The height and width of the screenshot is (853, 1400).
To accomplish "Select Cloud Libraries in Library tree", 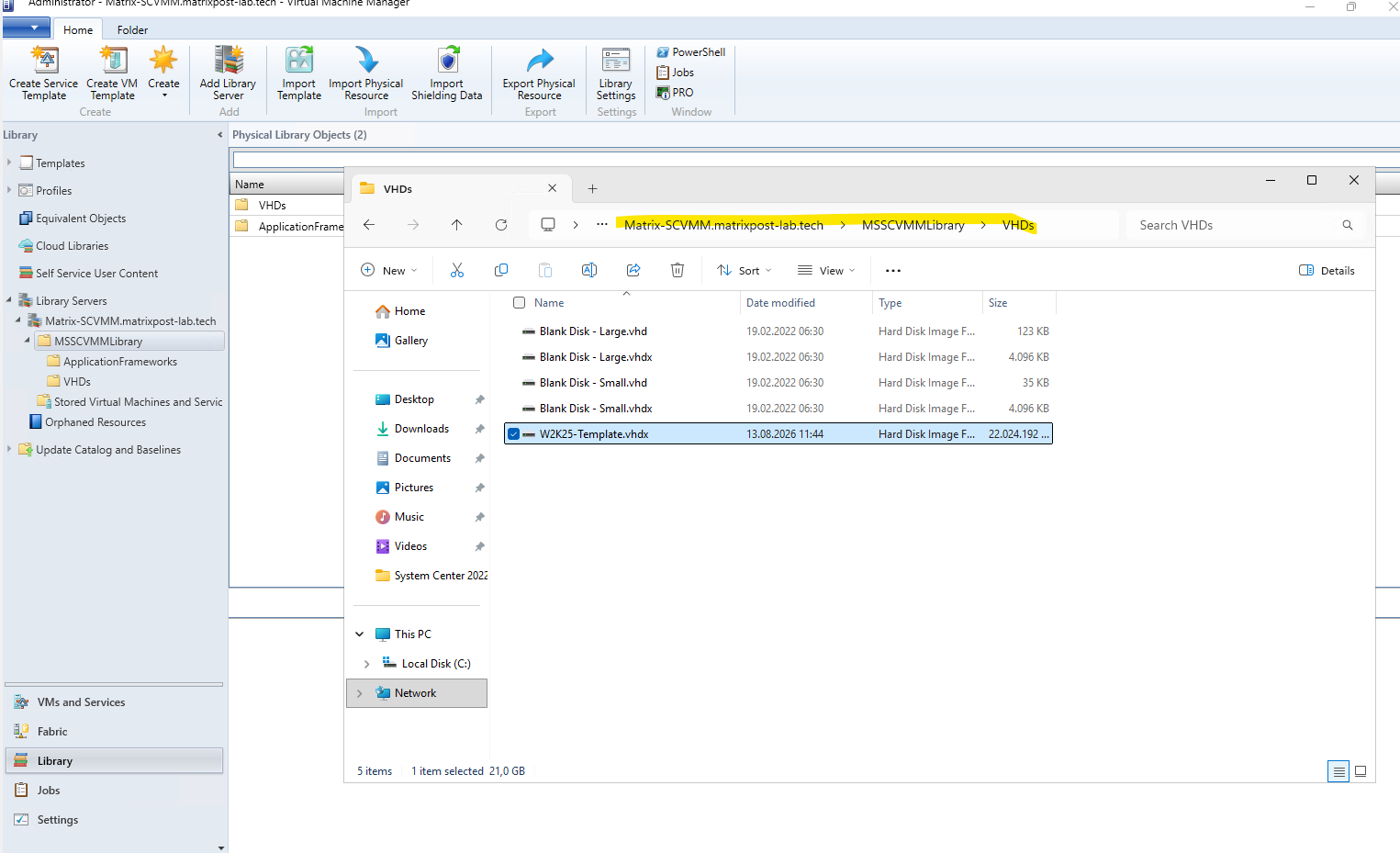I will [63, 246].
